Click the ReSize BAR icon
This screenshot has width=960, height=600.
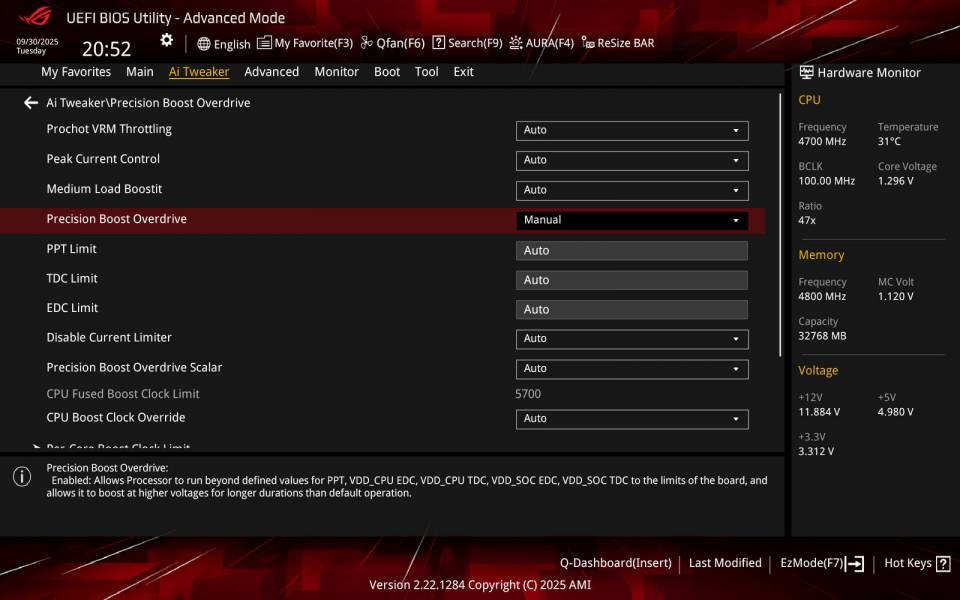point(618,43)
